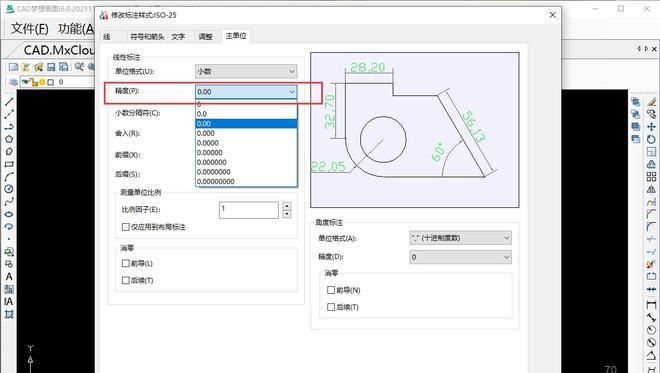
Task: Choose 0.000000 in precision list
Action: click(246, 162)
